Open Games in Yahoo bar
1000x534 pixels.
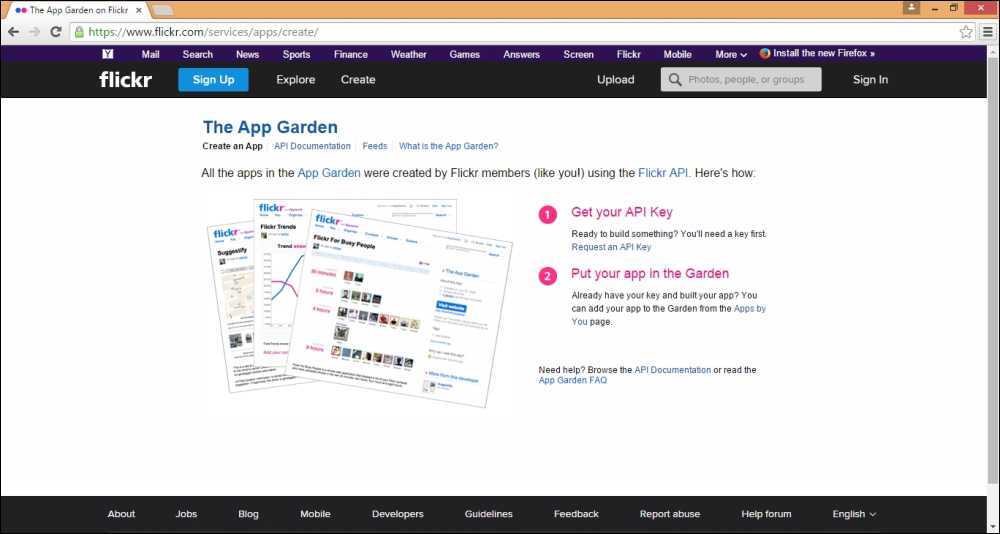pos(464,54)
